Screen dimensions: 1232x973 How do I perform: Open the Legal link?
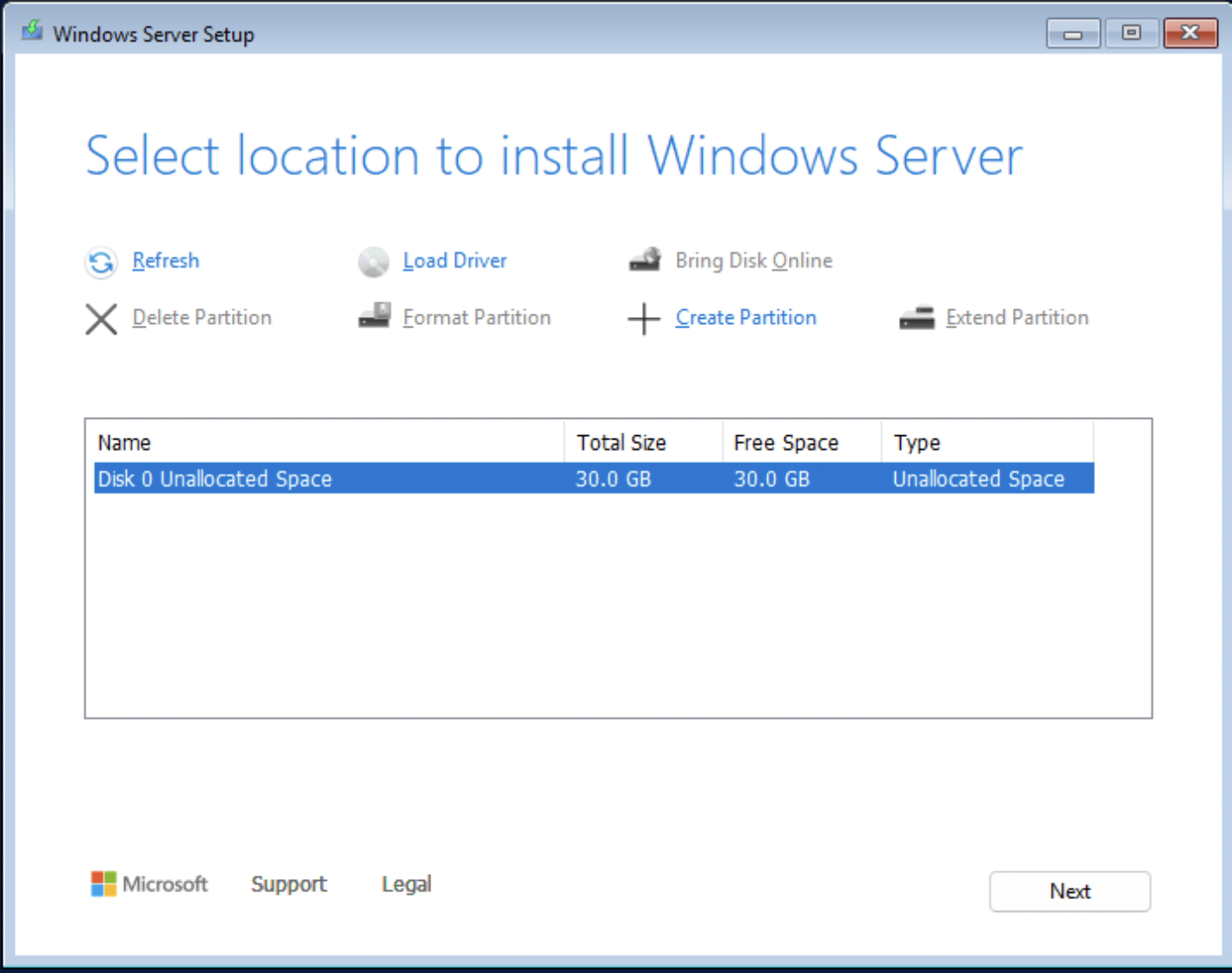coord(406,884)
